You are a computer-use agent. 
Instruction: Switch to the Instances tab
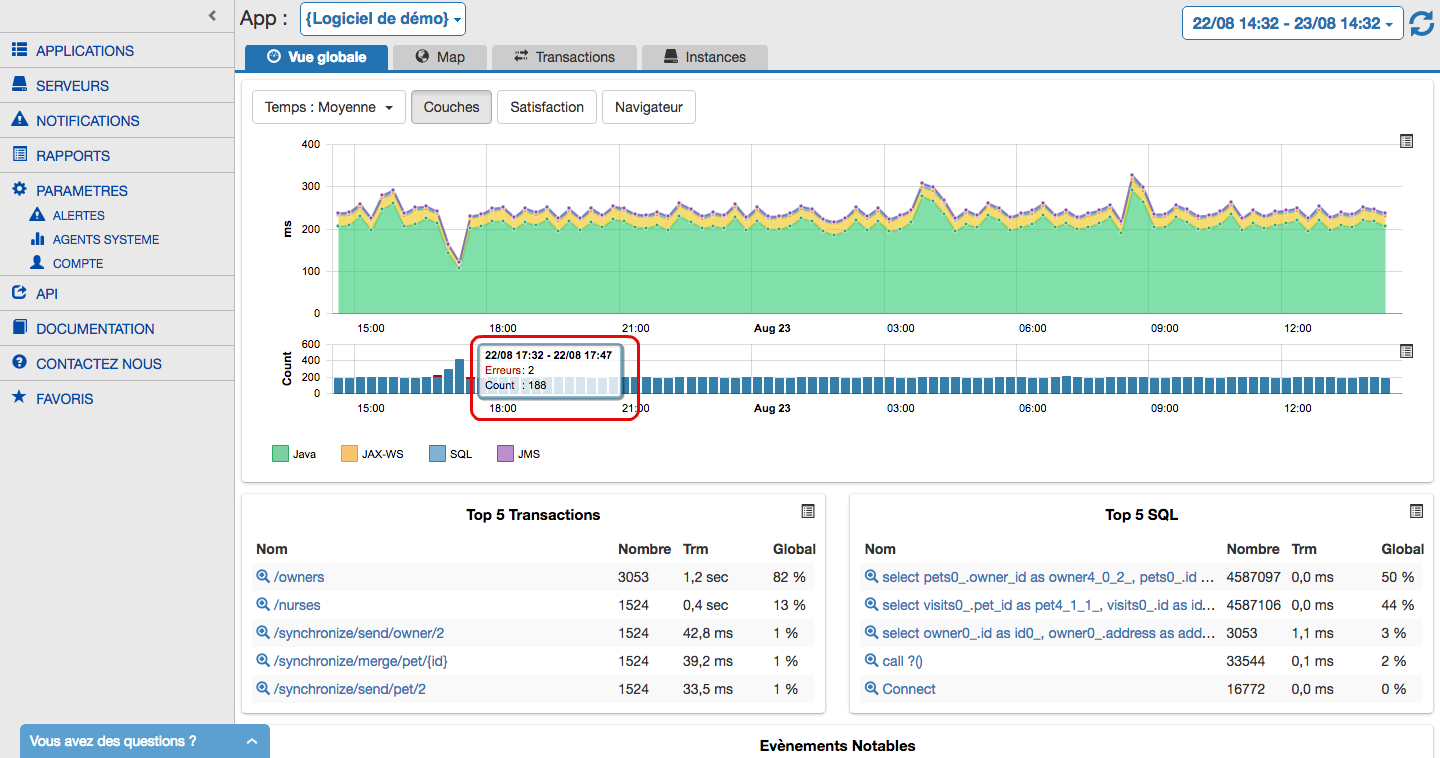pyautogui.click(x=704, y=57)
